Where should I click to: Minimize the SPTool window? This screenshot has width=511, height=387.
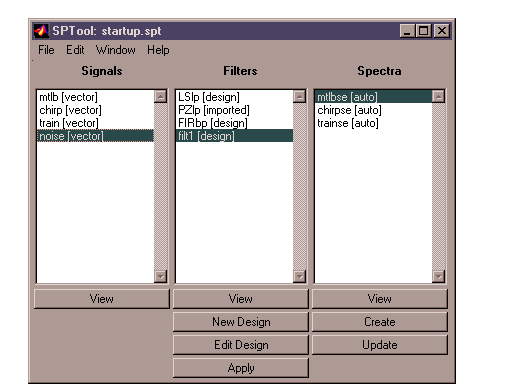[407, 31]
